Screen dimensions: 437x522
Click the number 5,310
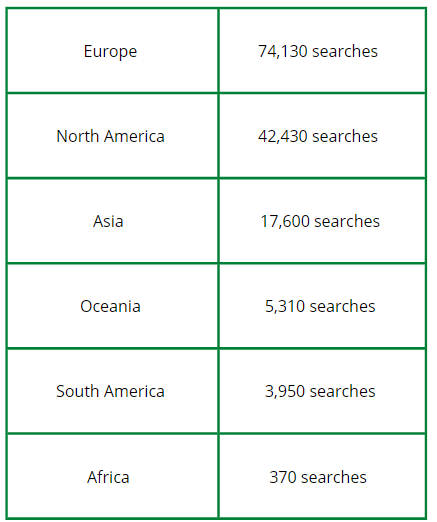[285, 306]
